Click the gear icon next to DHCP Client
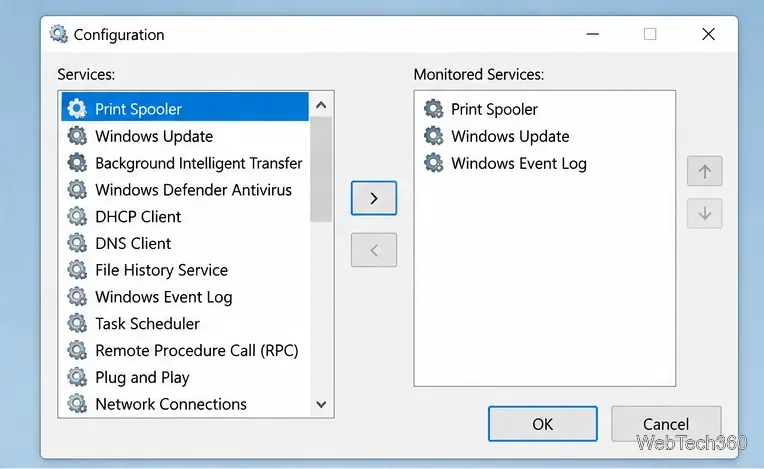This screenshot has height=469, width=764. coord(77,216)
